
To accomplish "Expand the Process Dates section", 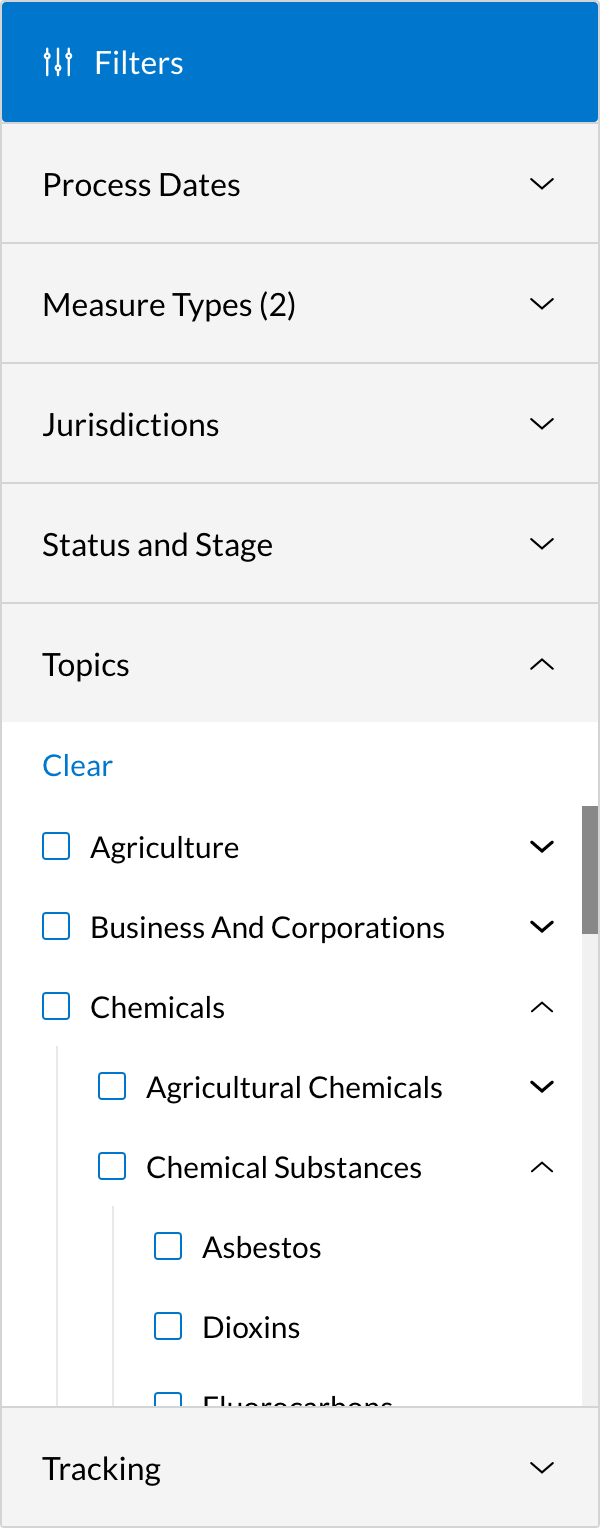I will click(541, 184).
